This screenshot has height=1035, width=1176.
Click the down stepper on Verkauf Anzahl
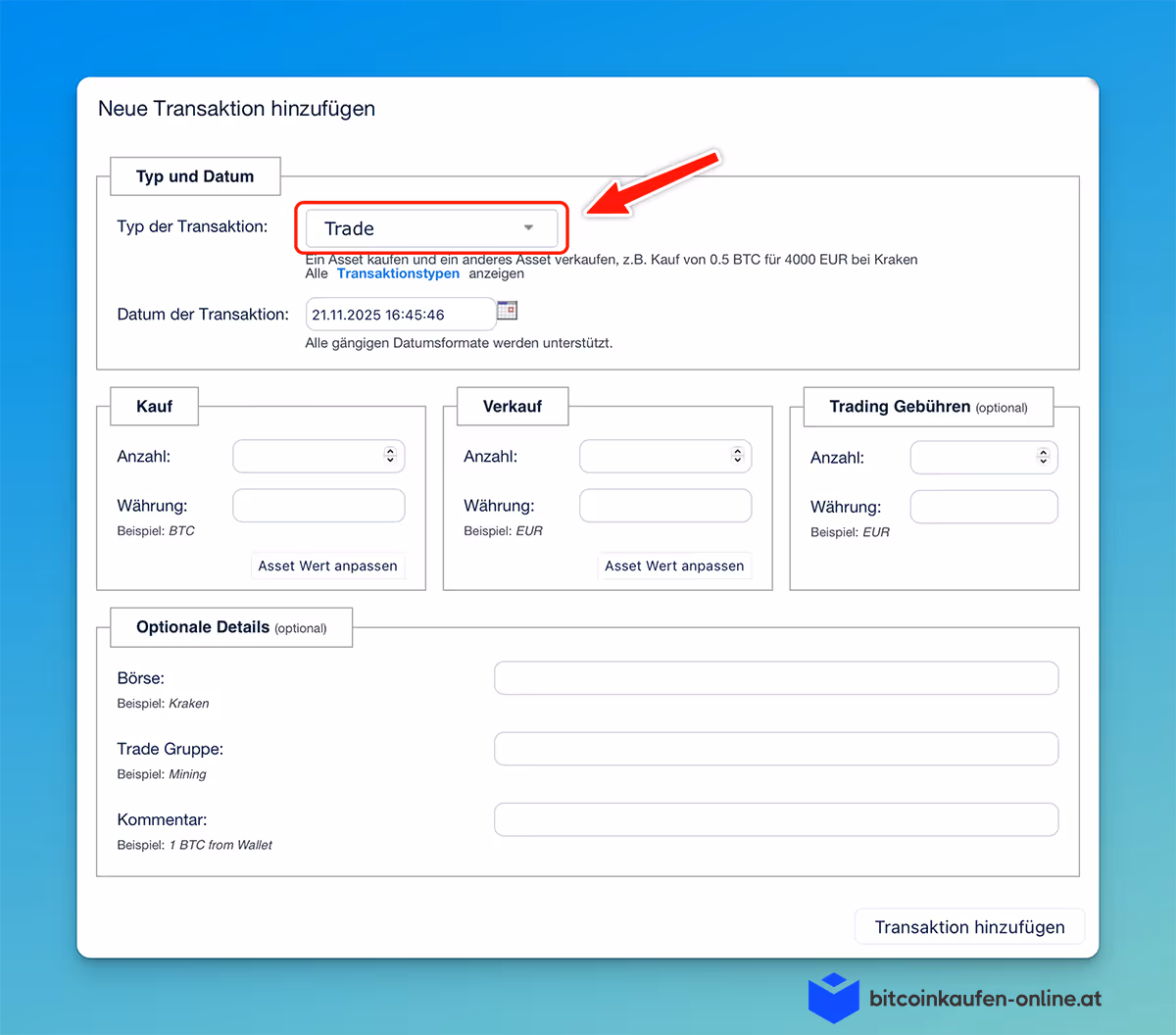(737, 460)
